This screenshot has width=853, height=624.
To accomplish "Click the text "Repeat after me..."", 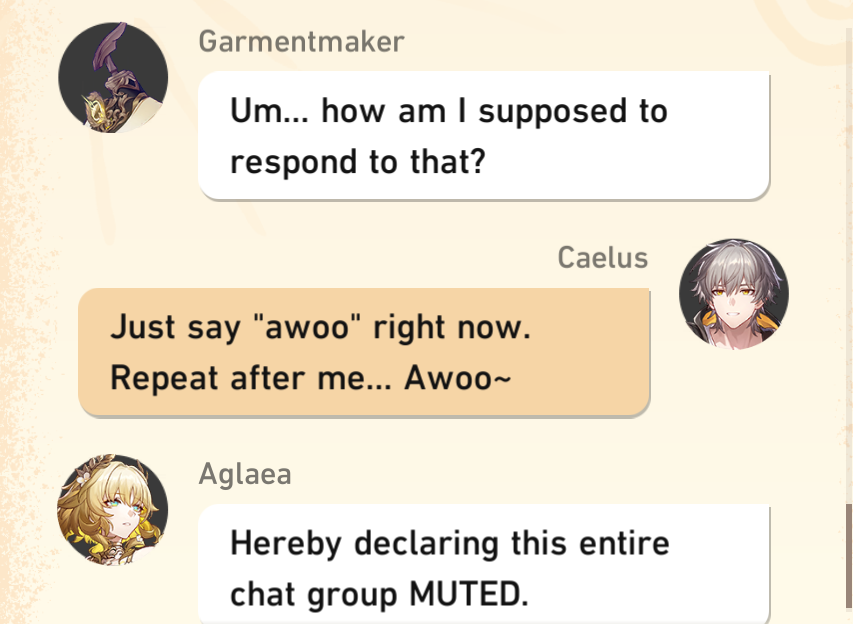I will pos(251,378).
